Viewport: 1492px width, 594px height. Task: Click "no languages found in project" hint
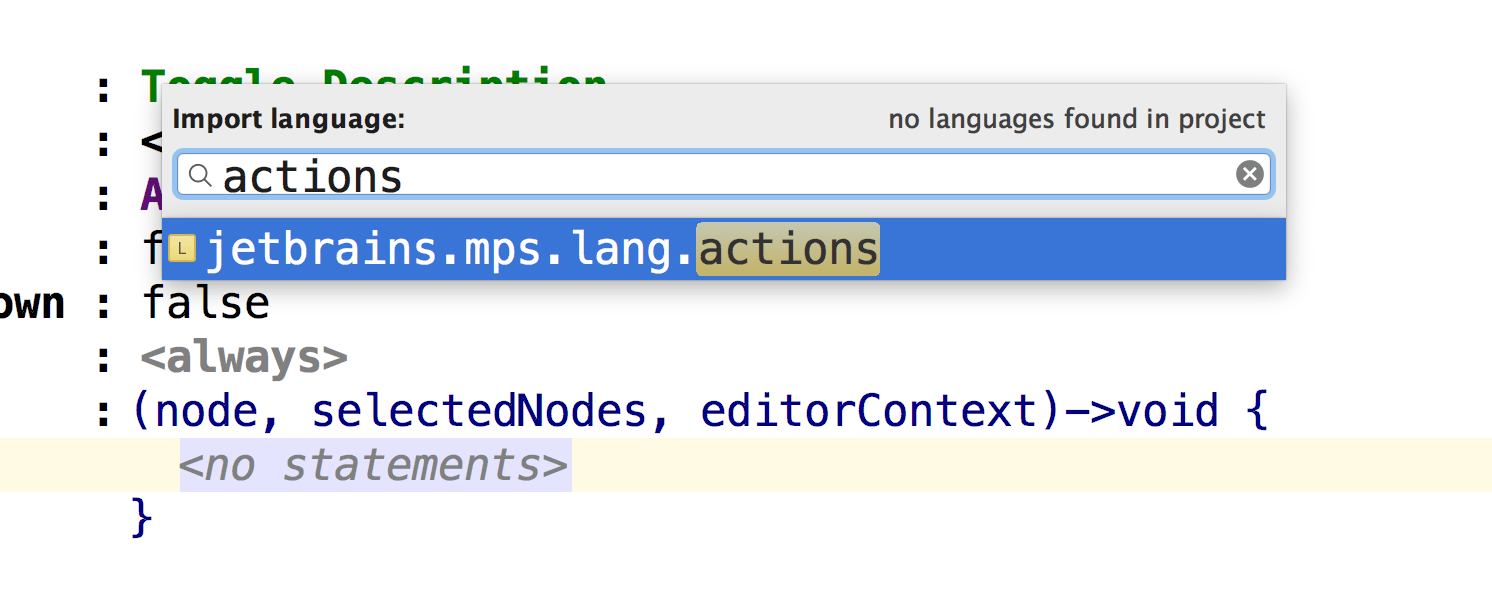tap(1076, 120)
